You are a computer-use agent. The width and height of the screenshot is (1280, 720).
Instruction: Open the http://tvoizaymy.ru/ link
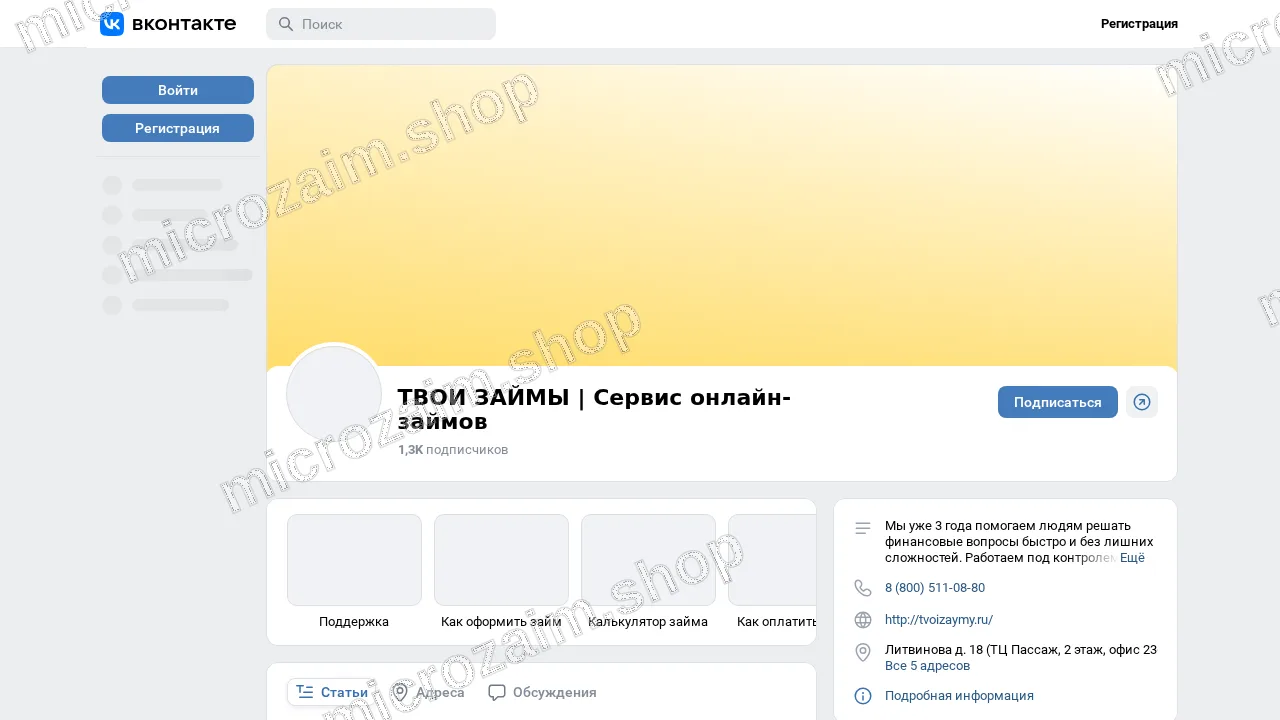point(939,620)
